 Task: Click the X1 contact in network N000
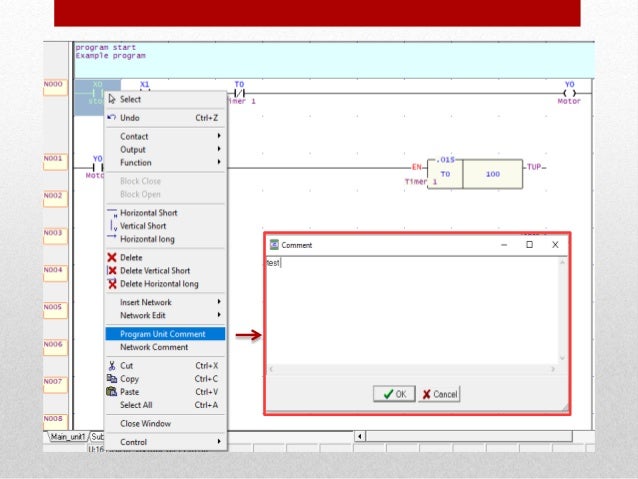click(x=144, y=87)
